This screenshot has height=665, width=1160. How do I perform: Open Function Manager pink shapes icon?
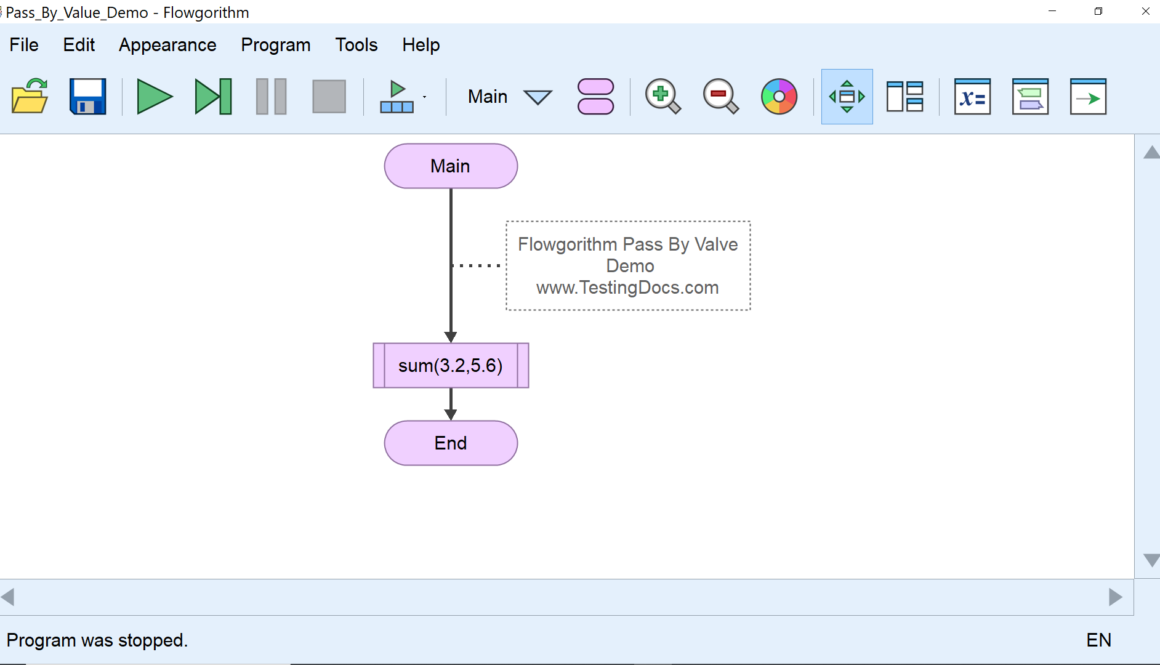pyautogui.click(x=596, y=96)
